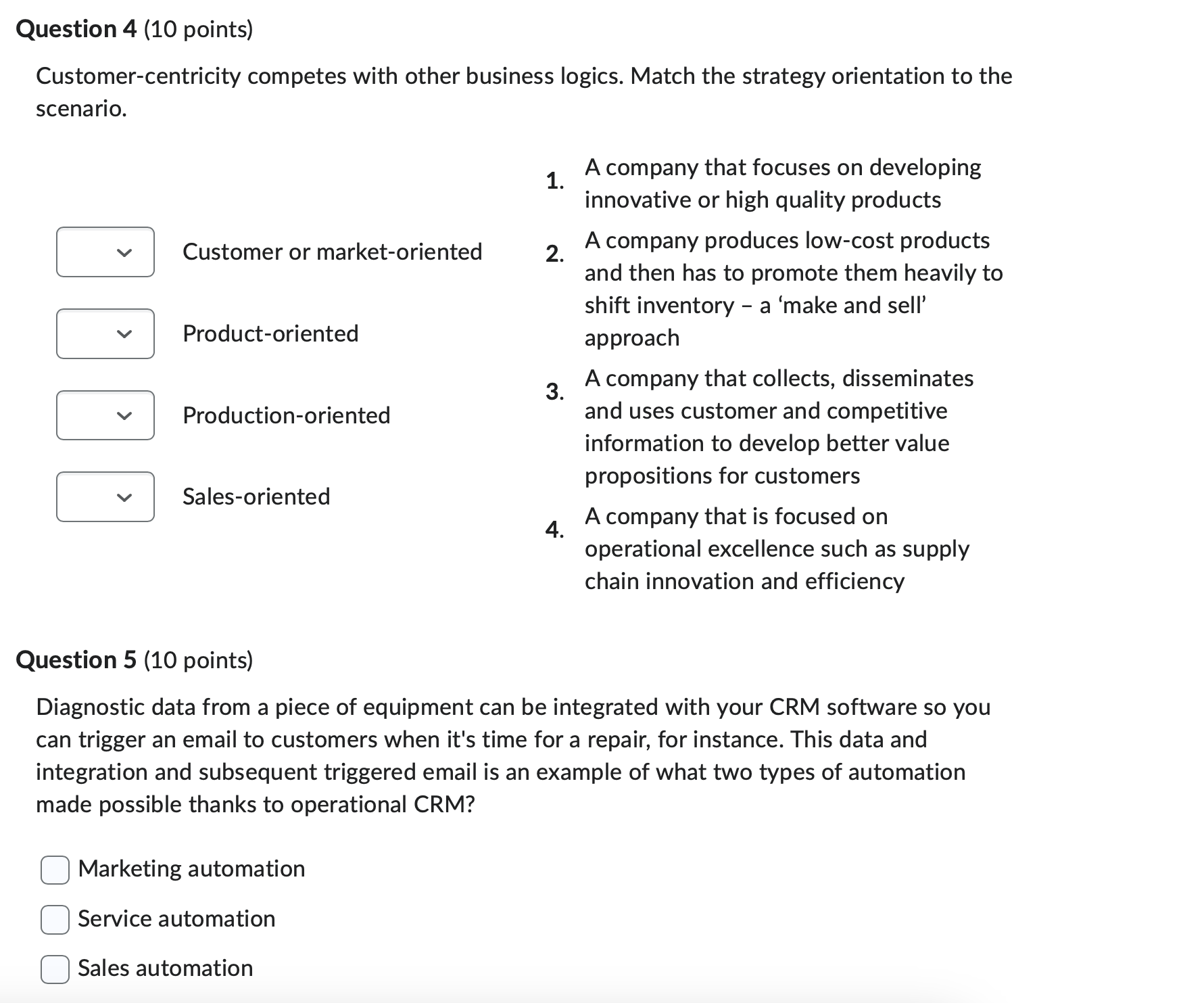Open the Sales-oriented dropdown
Image resolution: width=1204 pixels, height=1003 pixels.
(105, 497)
